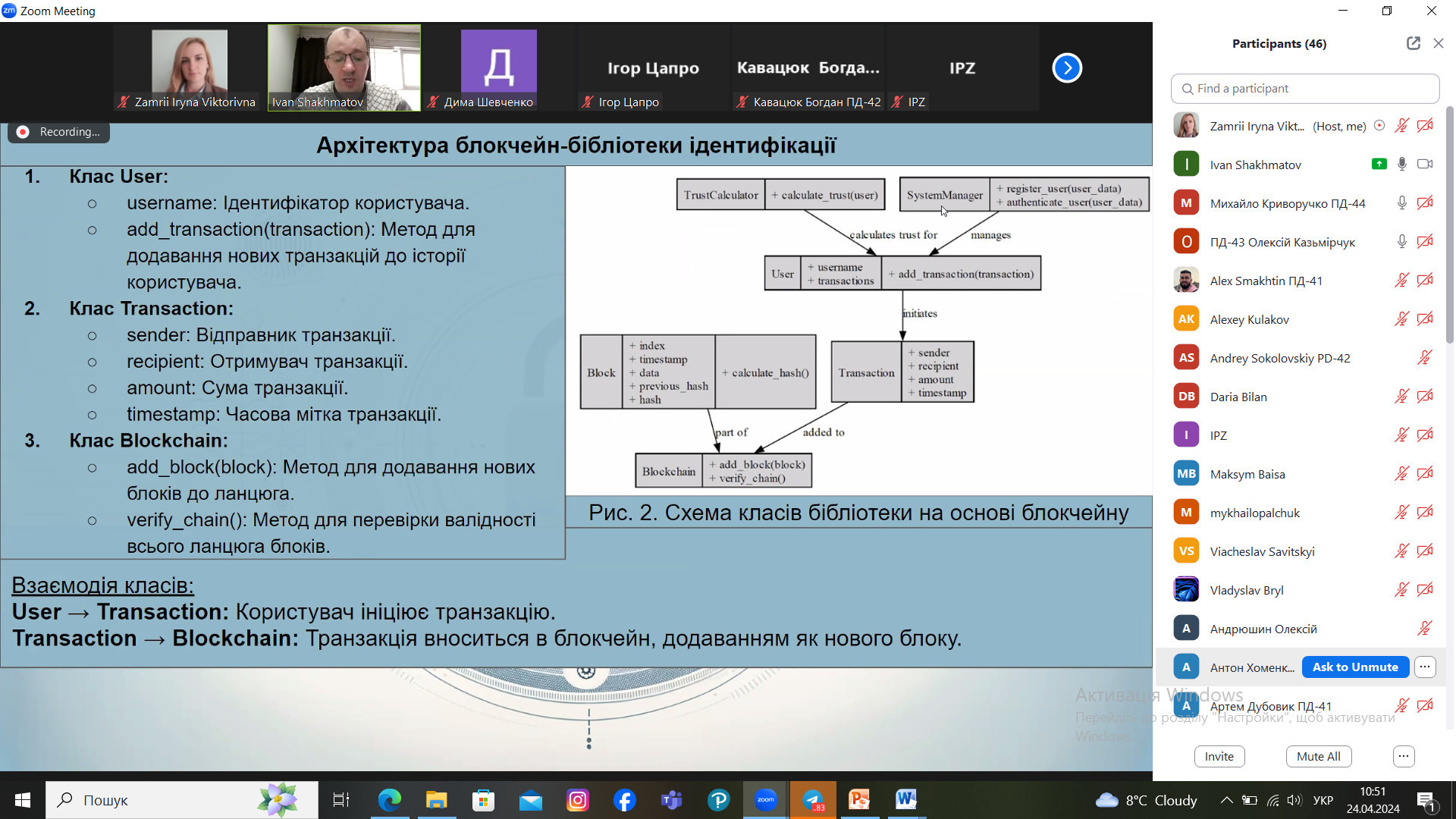Toggle Daria Bilan's muted microphone icon
This screenshot has height=819, width=1456.
[x=1401, y=397]
